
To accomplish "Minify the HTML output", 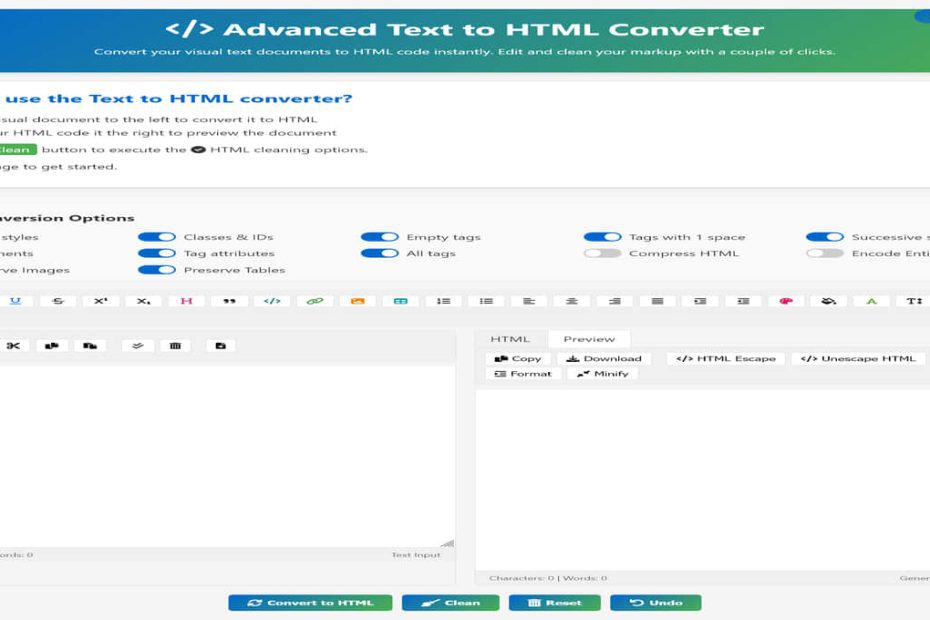I will [602, 374].
